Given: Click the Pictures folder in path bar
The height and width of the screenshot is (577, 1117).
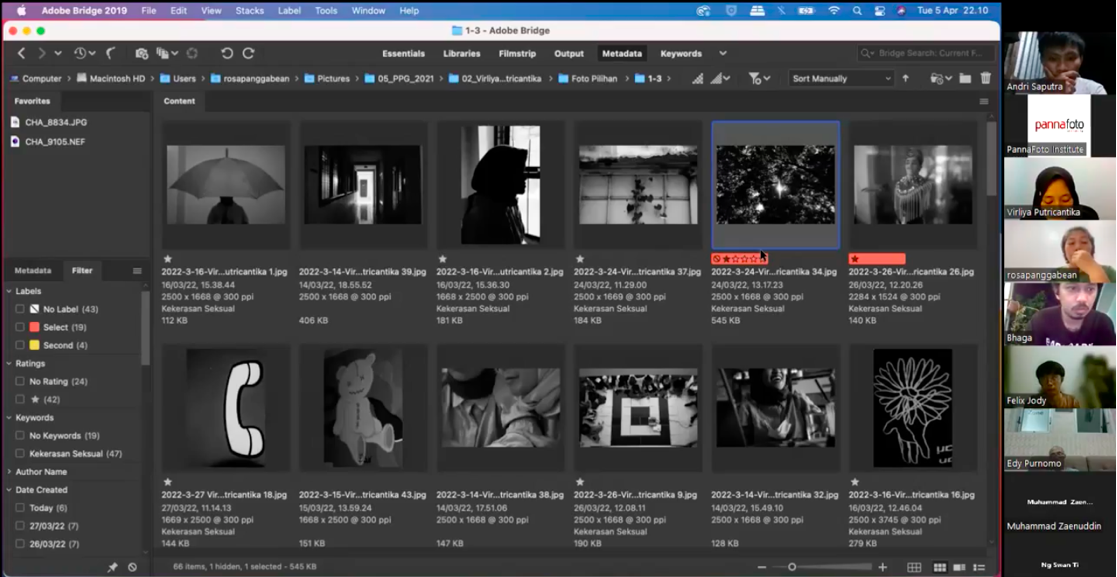Looking at the screenshot, I should (x=327, y=78).
